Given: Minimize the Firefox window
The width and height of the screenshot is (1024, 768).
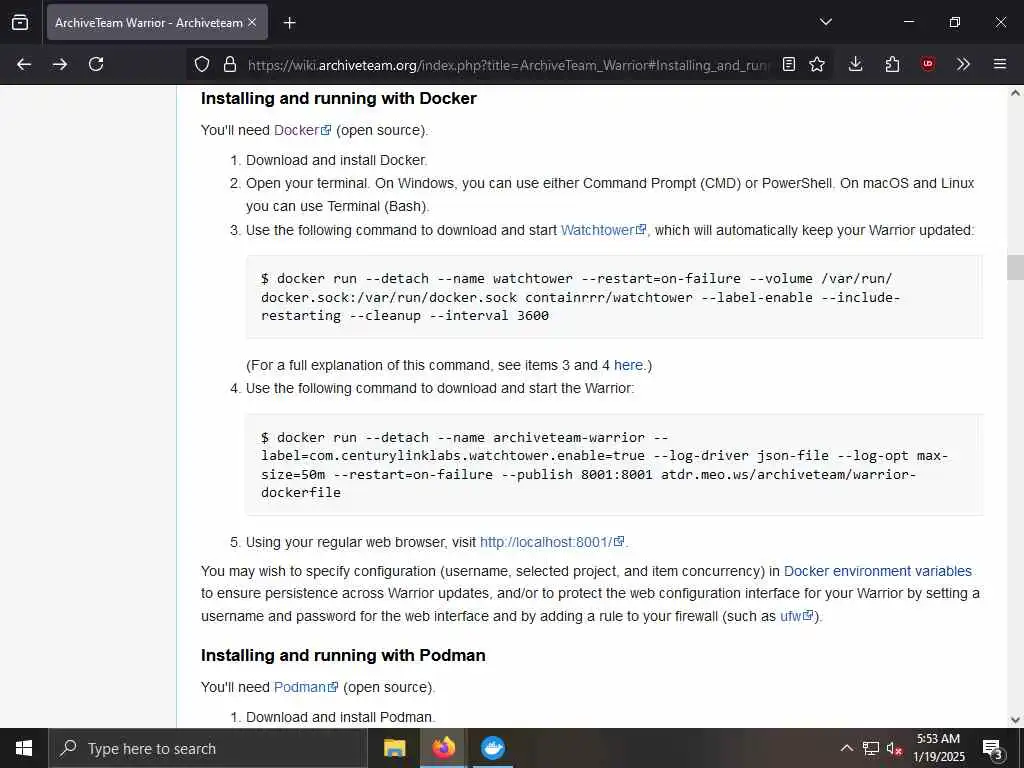Looking at the screenshot, I should tap(909, 22).
